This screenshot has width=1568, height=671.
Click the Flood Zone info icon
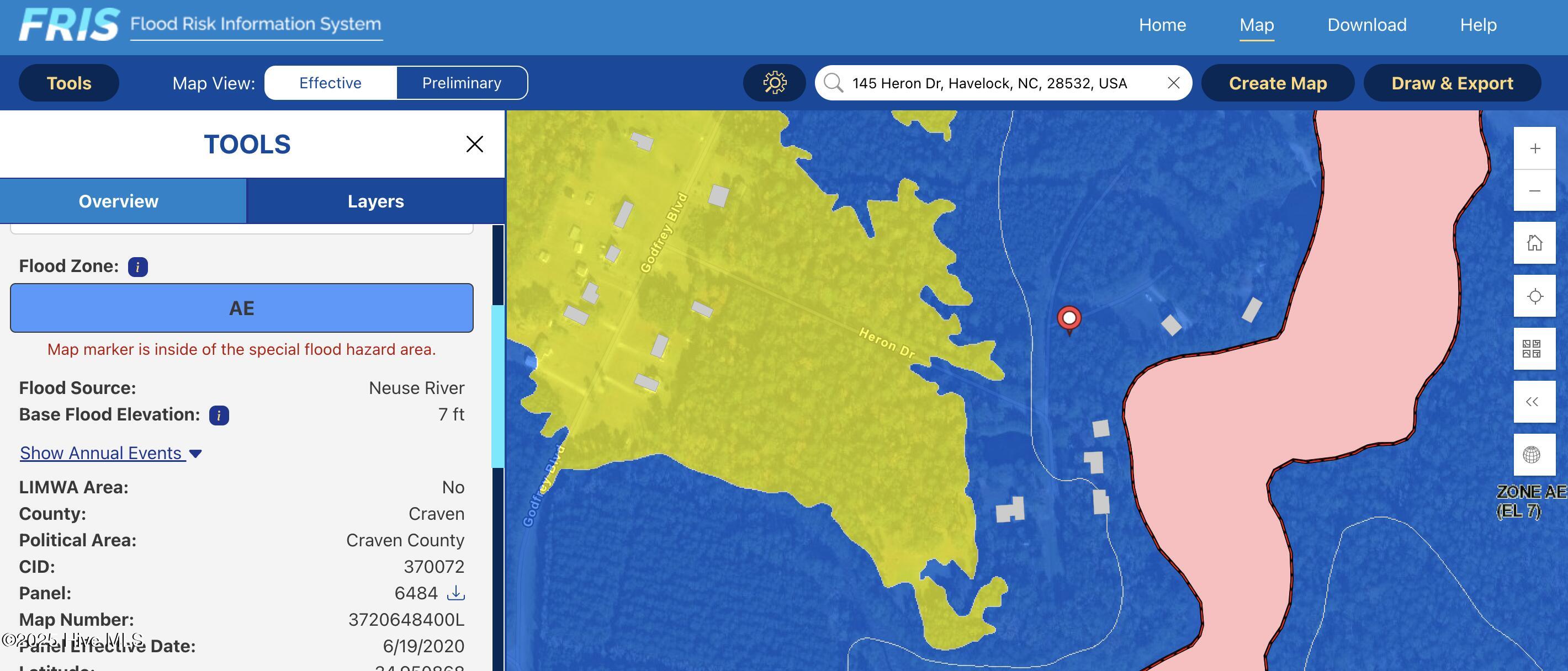(x=137, y=267)
